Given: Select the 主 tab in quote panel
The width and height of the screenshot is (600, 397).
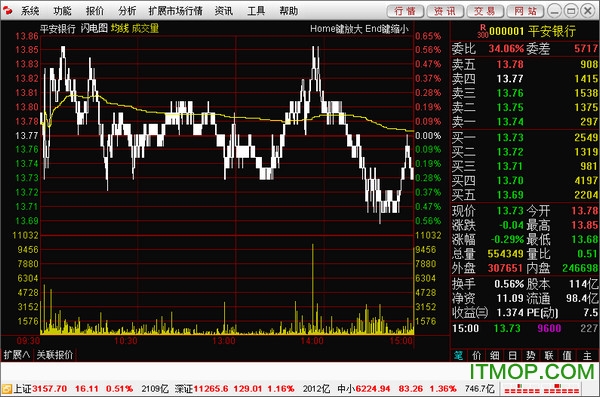Looking at the screenshot, I should (x=587, y=356).
